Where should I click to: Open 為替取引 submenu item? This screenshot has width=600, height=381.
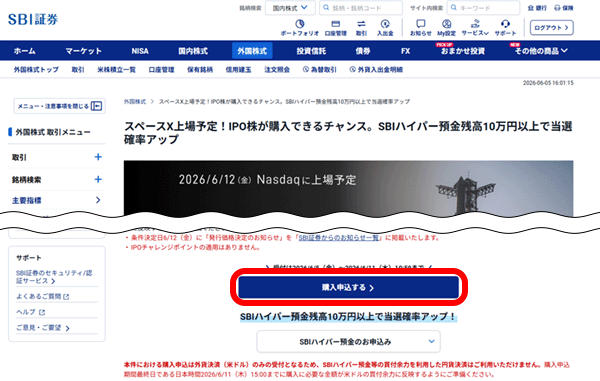pos(320,70)
